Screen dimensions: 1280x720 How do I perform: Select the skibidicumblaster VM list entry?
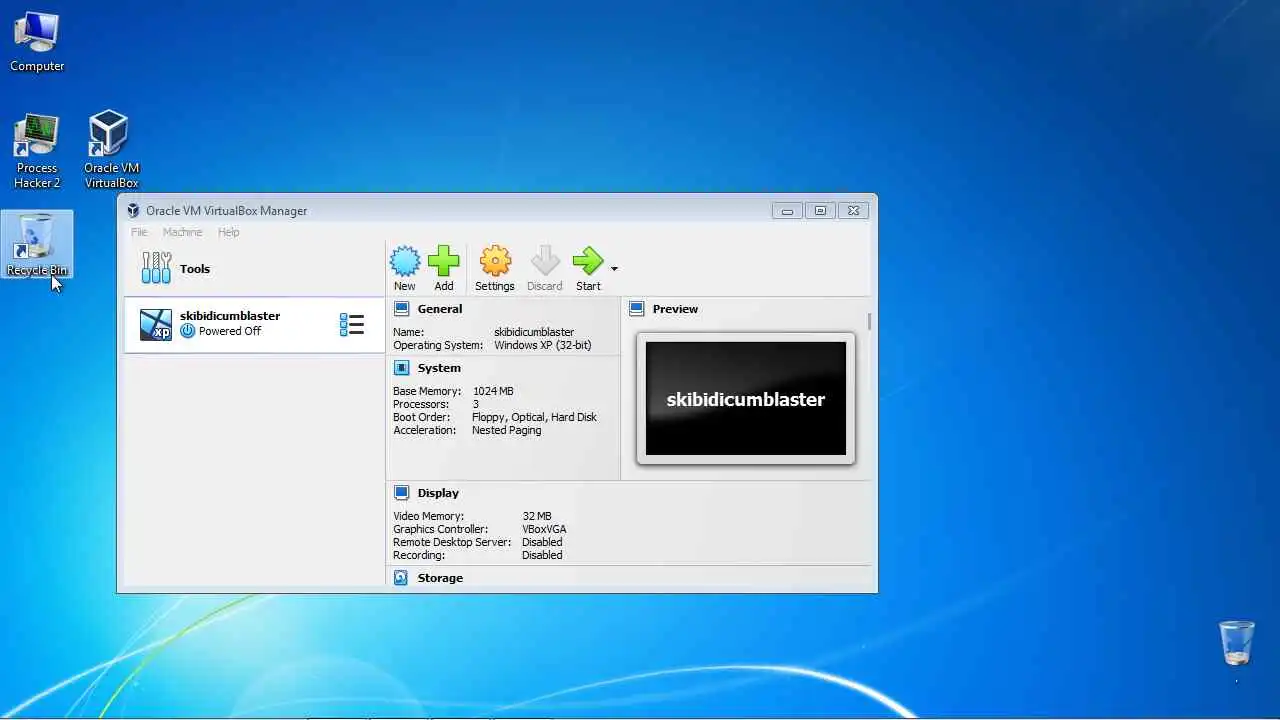pos(254,325)
